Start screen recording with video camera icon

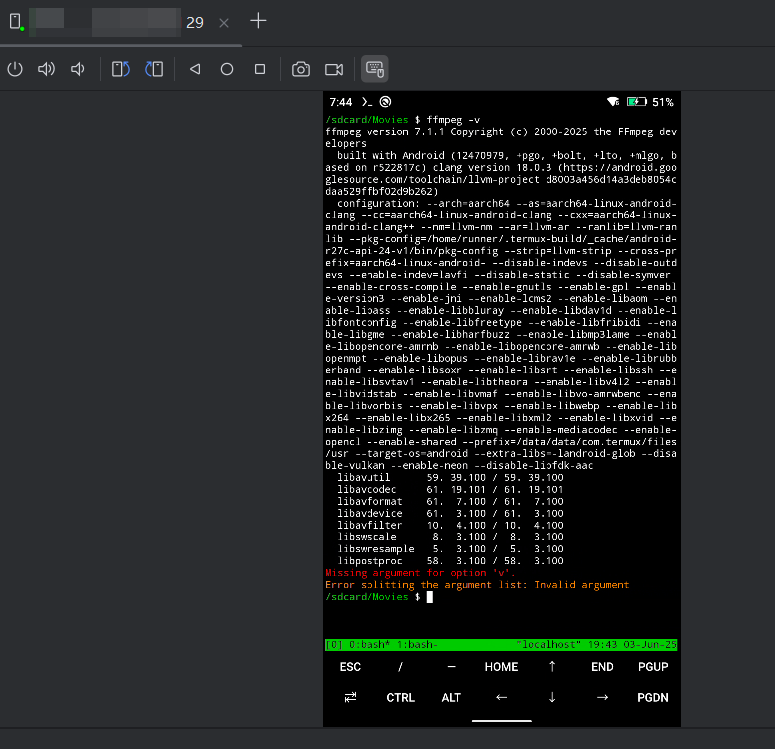pyautogui.click(x=334, y=69)
